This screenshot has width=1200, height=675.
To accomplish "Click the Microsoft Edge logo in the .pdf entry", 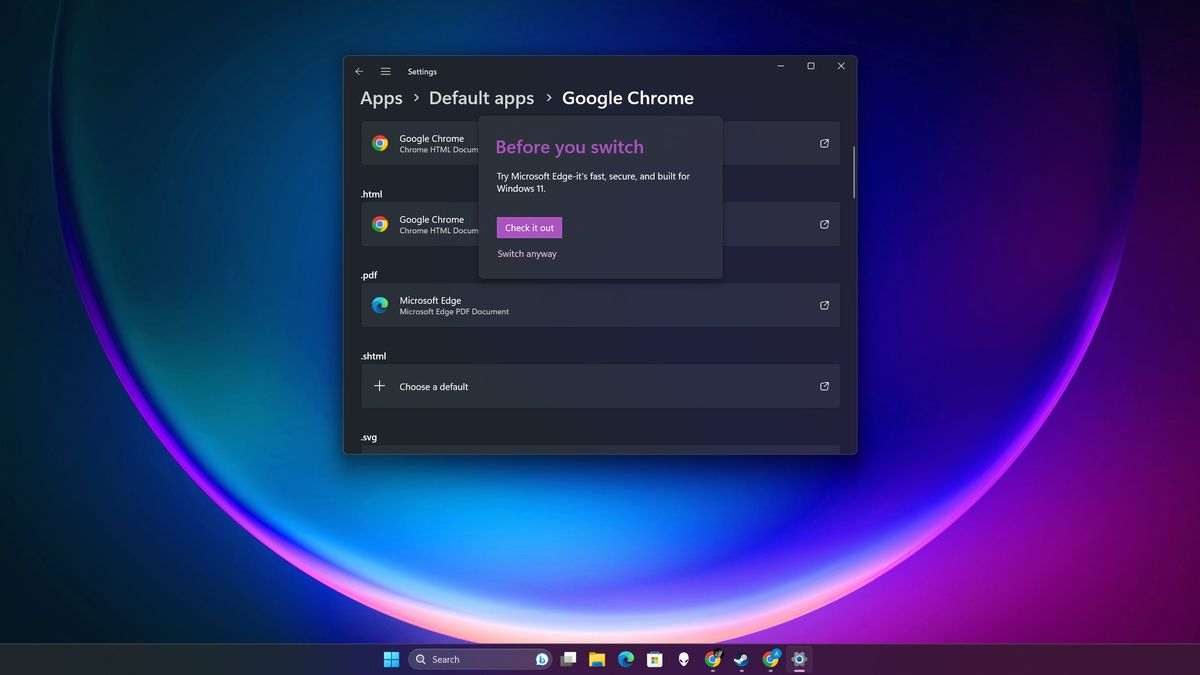I will tap(379, 305).
